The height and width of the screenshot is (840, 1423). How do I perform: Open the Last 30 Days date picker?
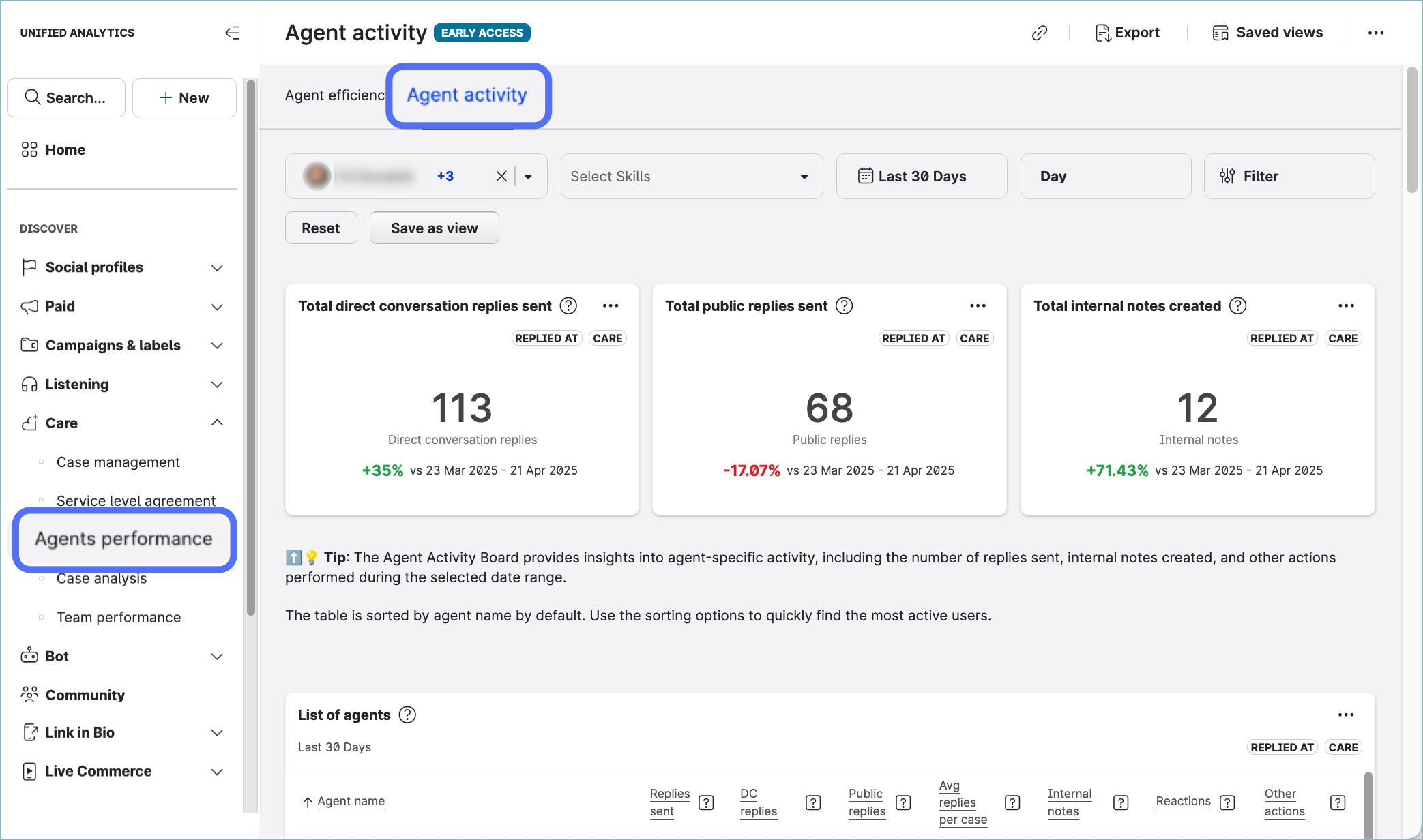click(921, 177)
